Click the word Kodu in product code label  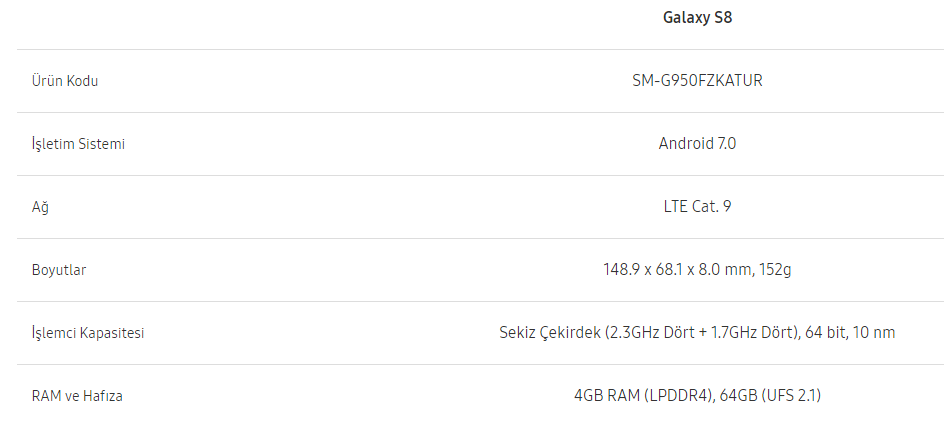pyautogui.click(x=82, y=81)
